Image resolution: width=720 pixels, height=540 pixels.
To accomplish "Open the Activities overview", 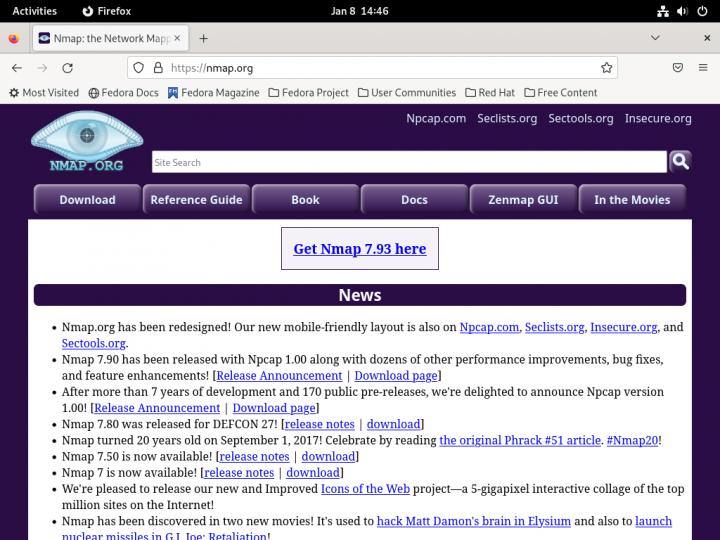I will (x=34, y=11).
